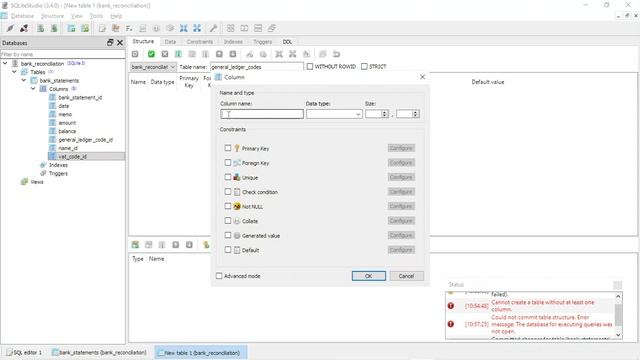Switch to SQL editor 1 window tab
Screen dimensions: 640x360
[25, 352]
